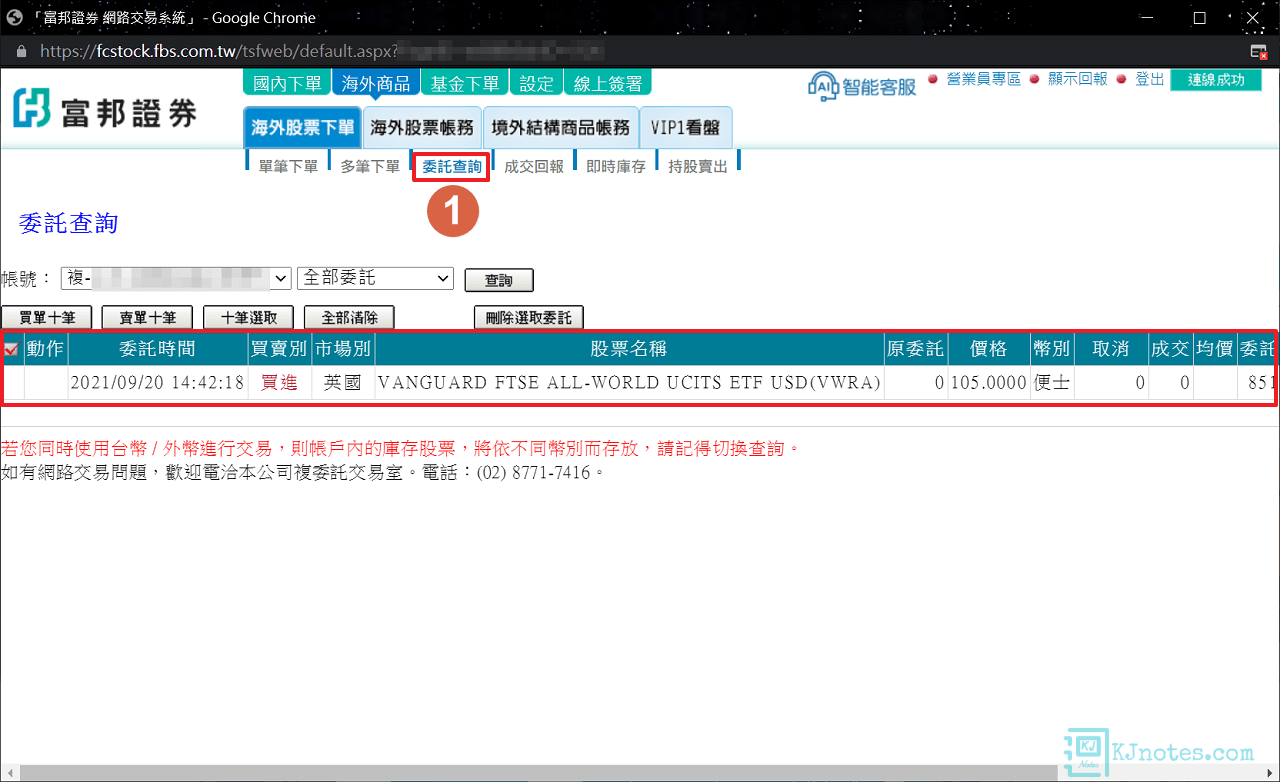Screen dimensions: 1280x782
Task: Select the 海外股票帳務 tab
Action: pyautogui.click(x=422, y=128)
